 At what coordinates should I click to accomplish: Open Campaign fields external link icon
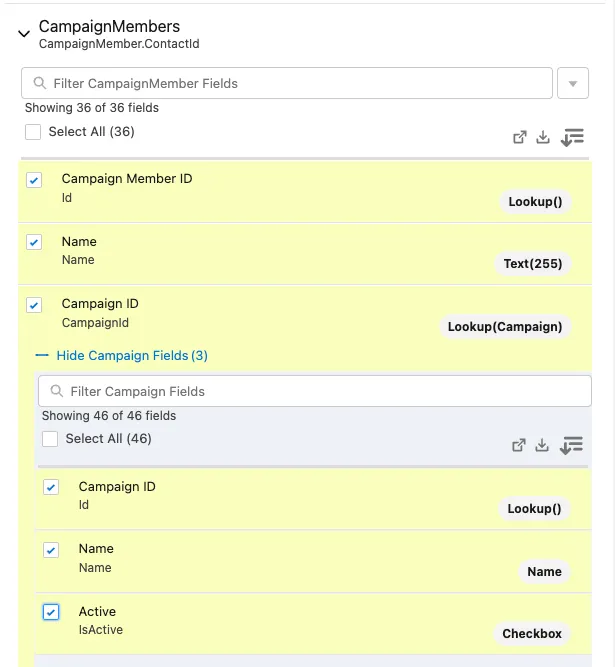pos(518,445)
